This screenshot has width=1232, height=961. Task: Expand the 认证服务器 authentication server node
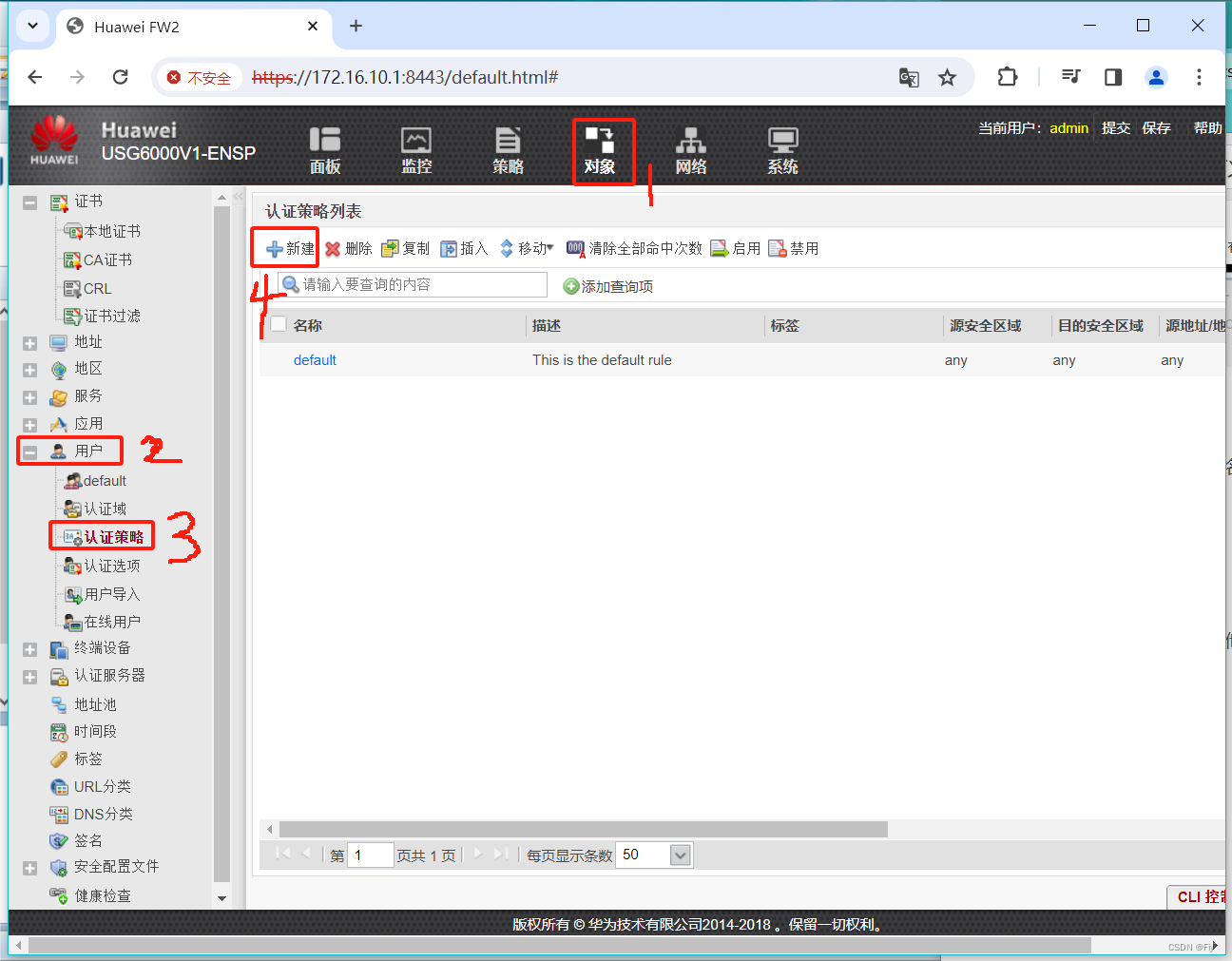[29, 677]
